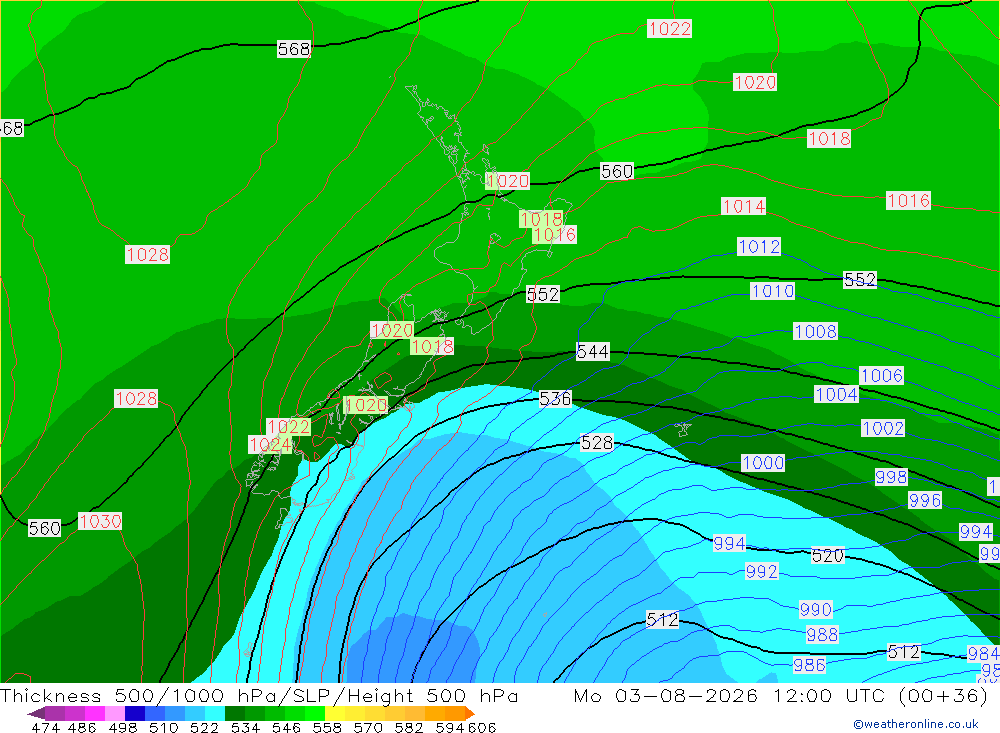Viewport: 1000px width, 733px height.
Task: Click the map title 'Thickness 500/1000 hPa/SLP/Height 500 hPa'
Action: click(x=259, y=695)
